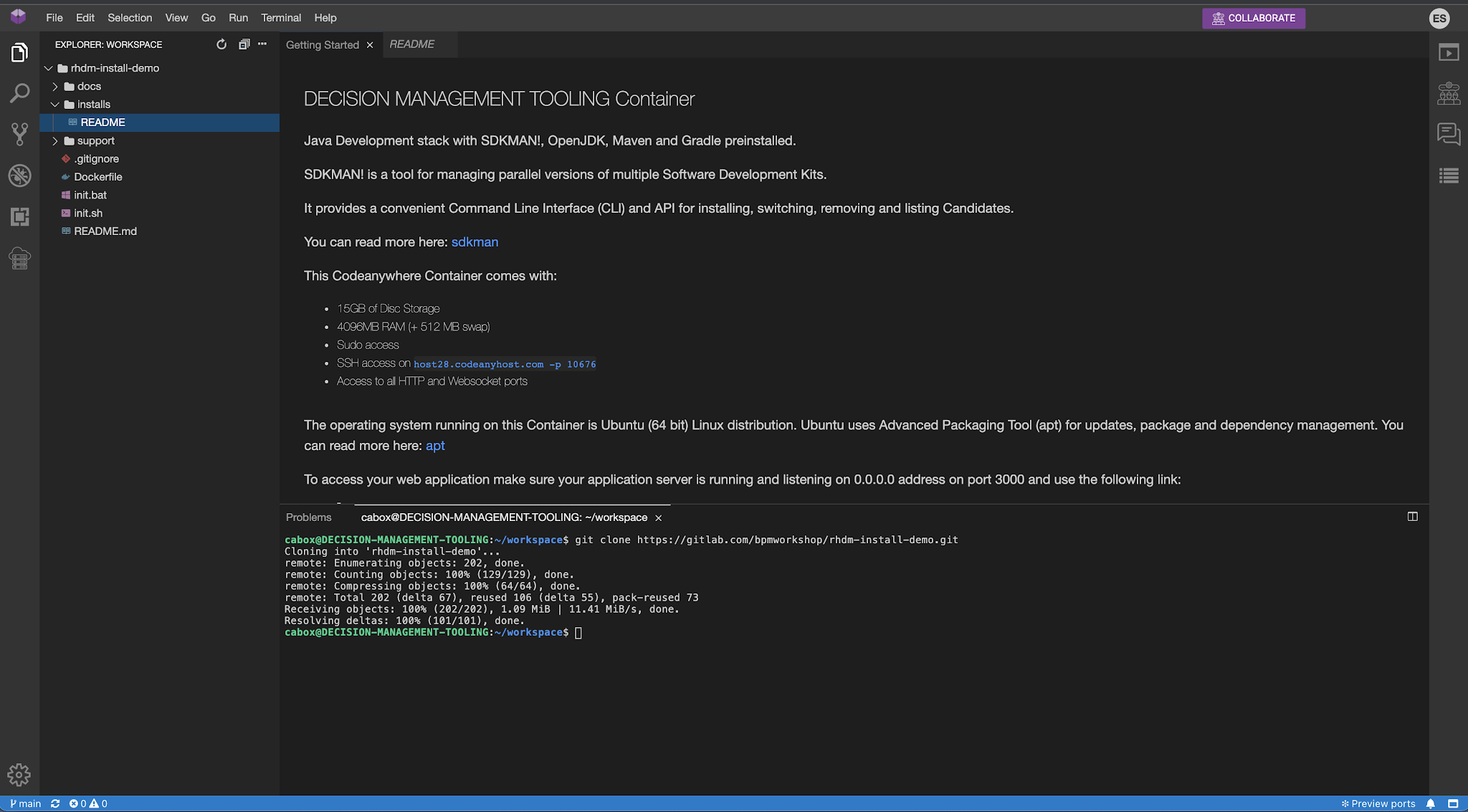The height and width of the screenshot is (812, 1468).
Task: Click the main branch indicator in status bar
Action: tap(26, 804)
